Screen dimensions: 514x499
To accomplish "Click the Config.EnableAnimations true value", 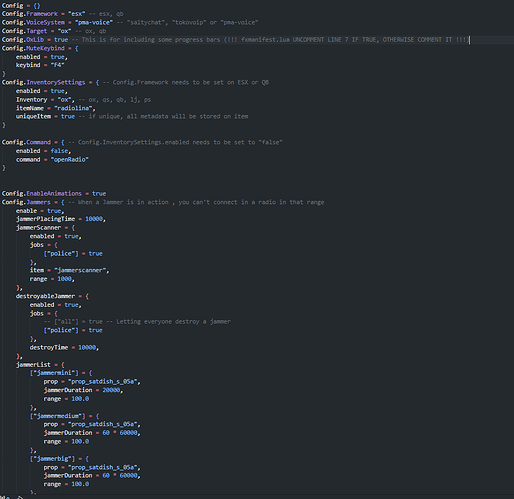I will coord(99,194).
